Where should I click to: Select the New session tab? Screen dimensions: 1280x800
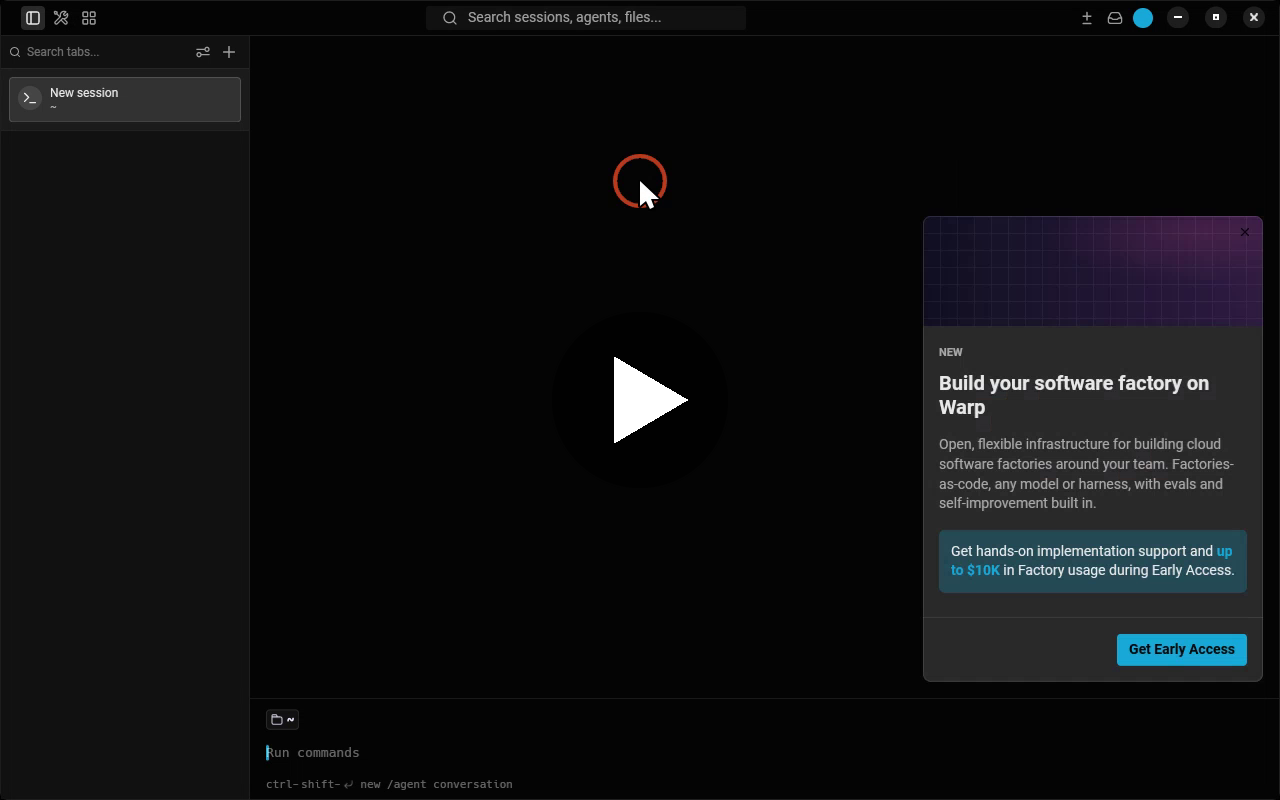pos(125,99)
